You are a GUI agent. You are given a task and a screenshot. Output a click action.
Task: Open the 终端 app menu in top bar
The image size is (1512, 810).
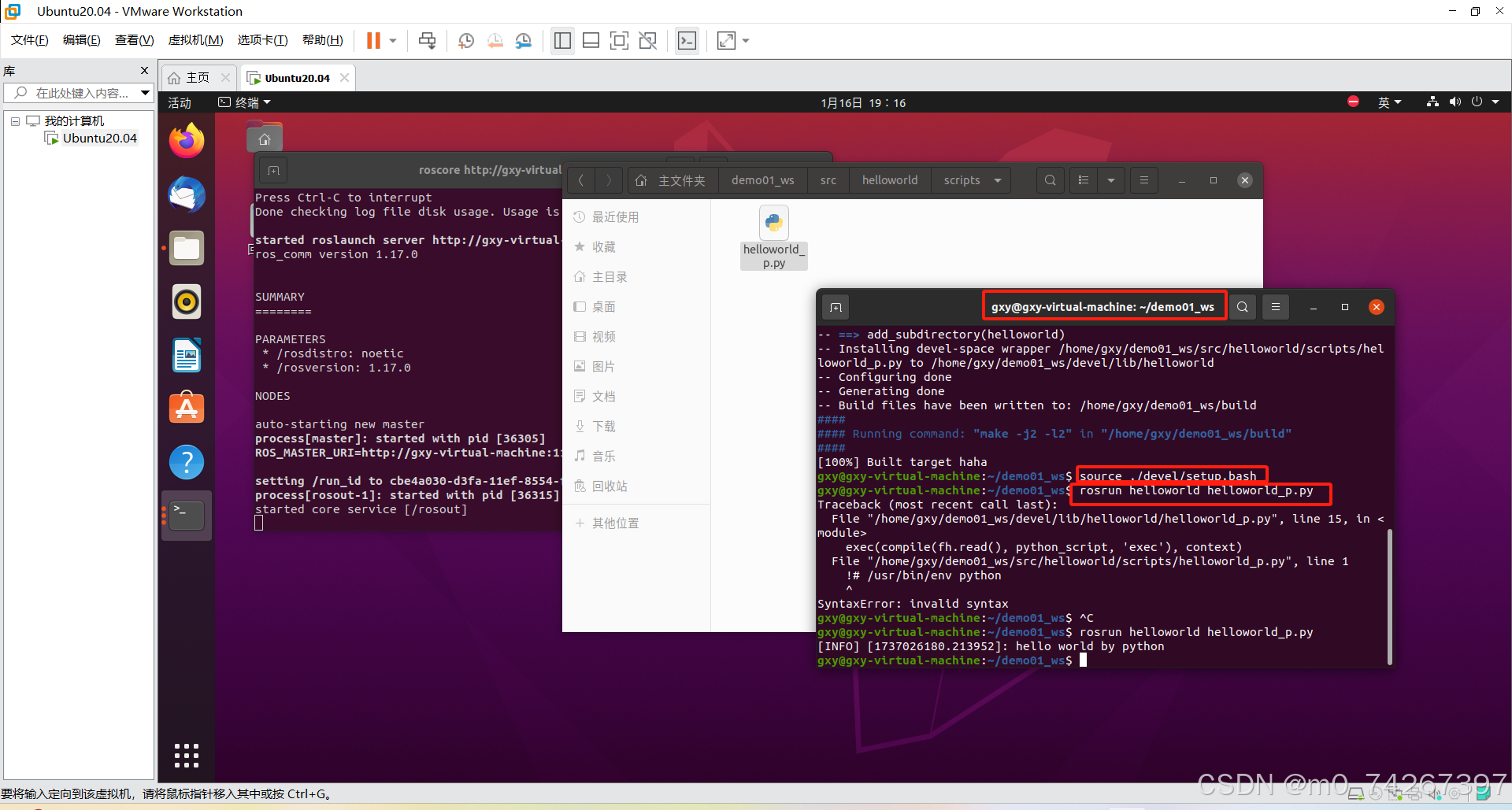coord(245,102)
